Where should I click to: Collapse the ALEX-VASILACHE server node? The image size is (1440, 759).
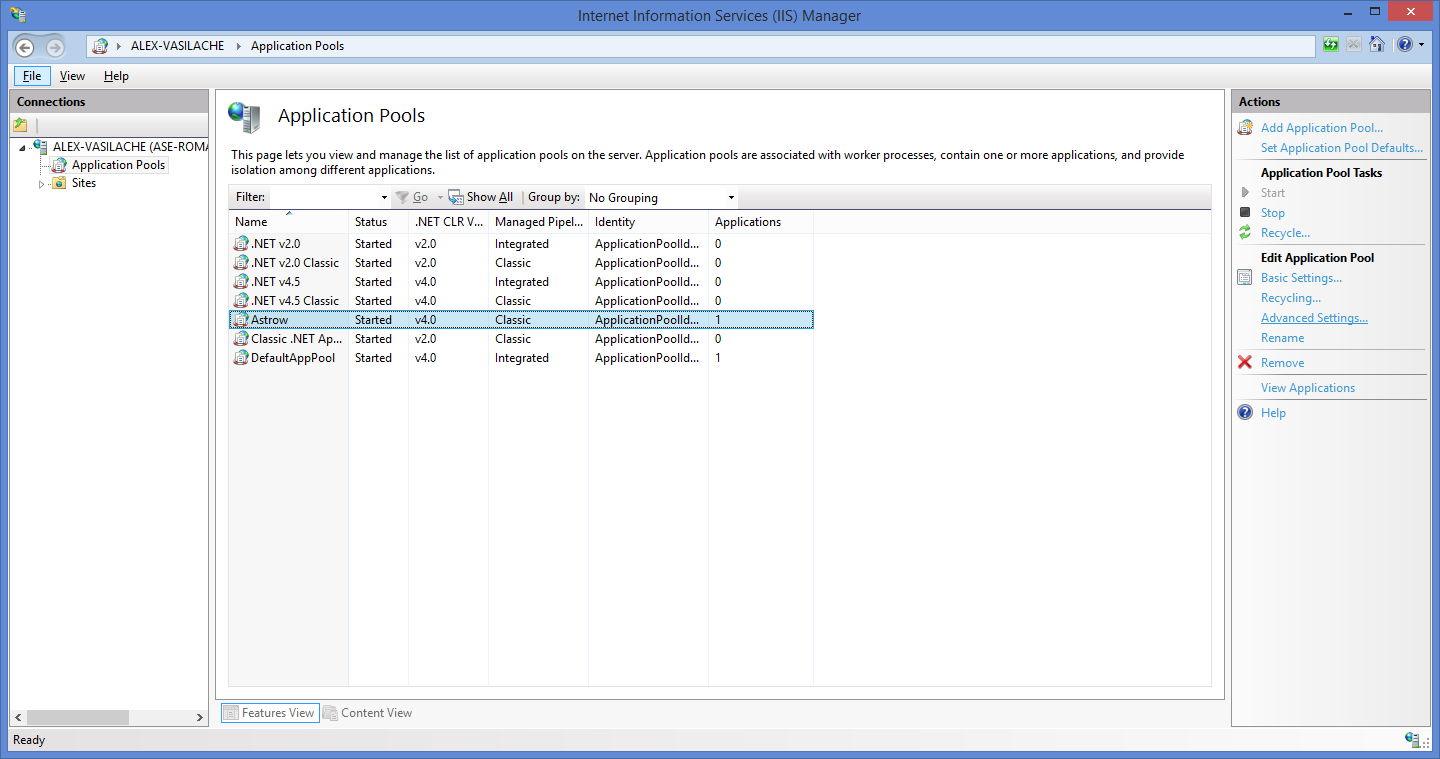22,148
